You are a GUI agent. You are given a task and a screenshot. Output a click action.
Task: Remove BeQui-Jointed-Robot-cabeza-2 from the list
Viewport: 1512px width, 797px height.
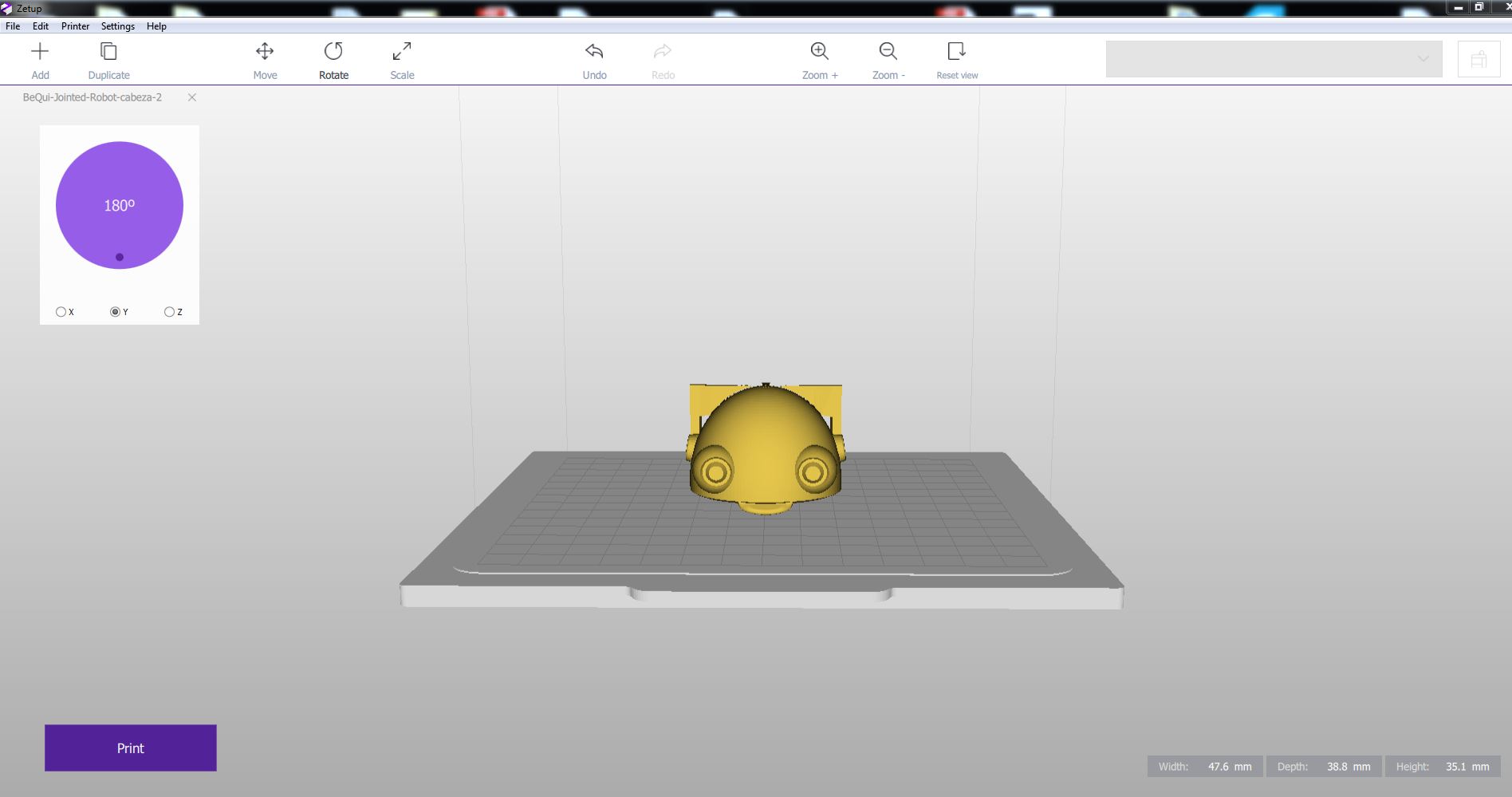192,97
